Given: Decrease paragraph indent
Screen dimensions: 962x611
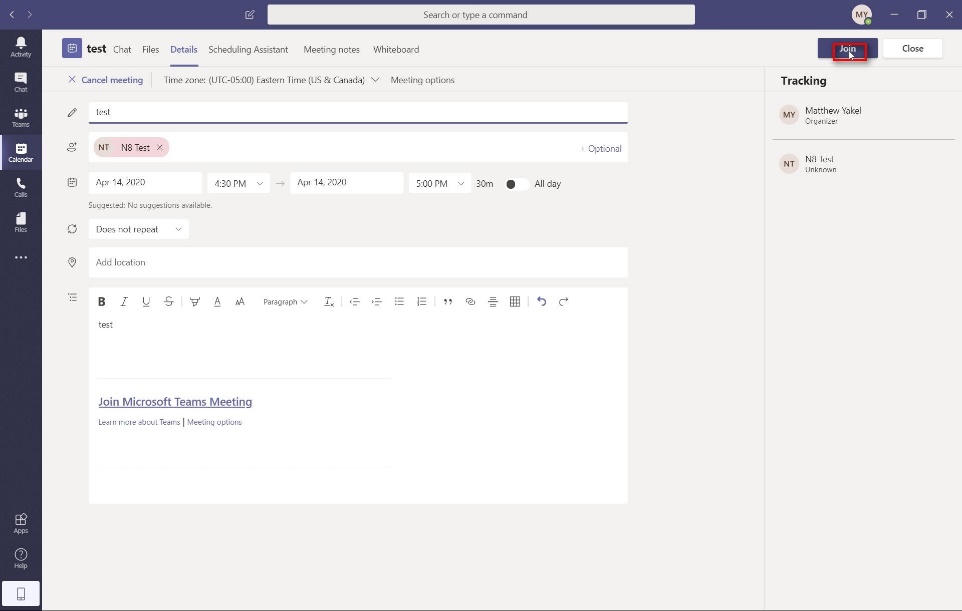Looking at the screenshot, I should point(354,301).
